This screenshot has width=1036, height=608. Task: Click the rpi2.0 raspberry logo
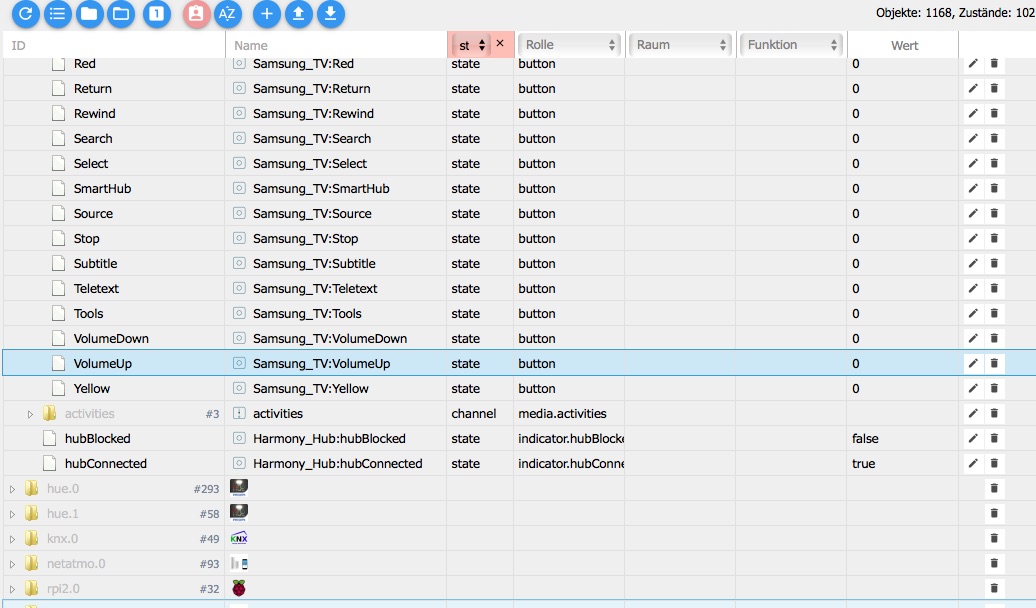pos(239,588)
